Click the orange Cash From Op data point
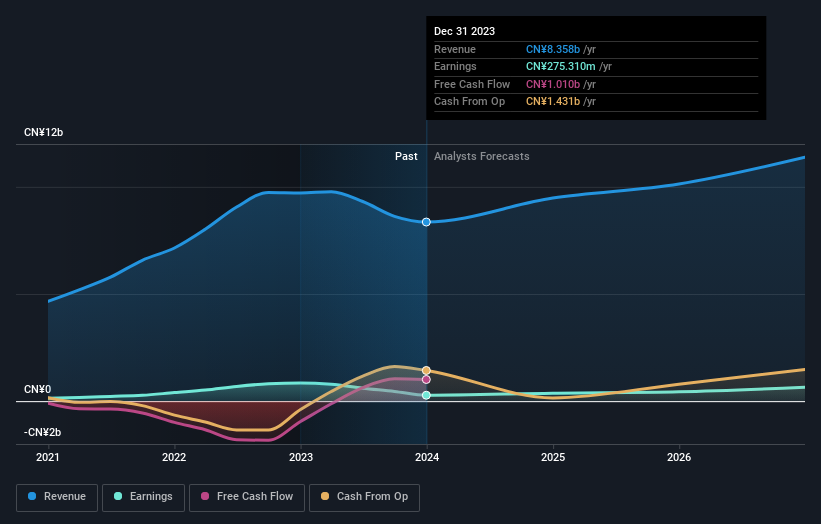This screenshot has width=821, height=524. [426, 371]
